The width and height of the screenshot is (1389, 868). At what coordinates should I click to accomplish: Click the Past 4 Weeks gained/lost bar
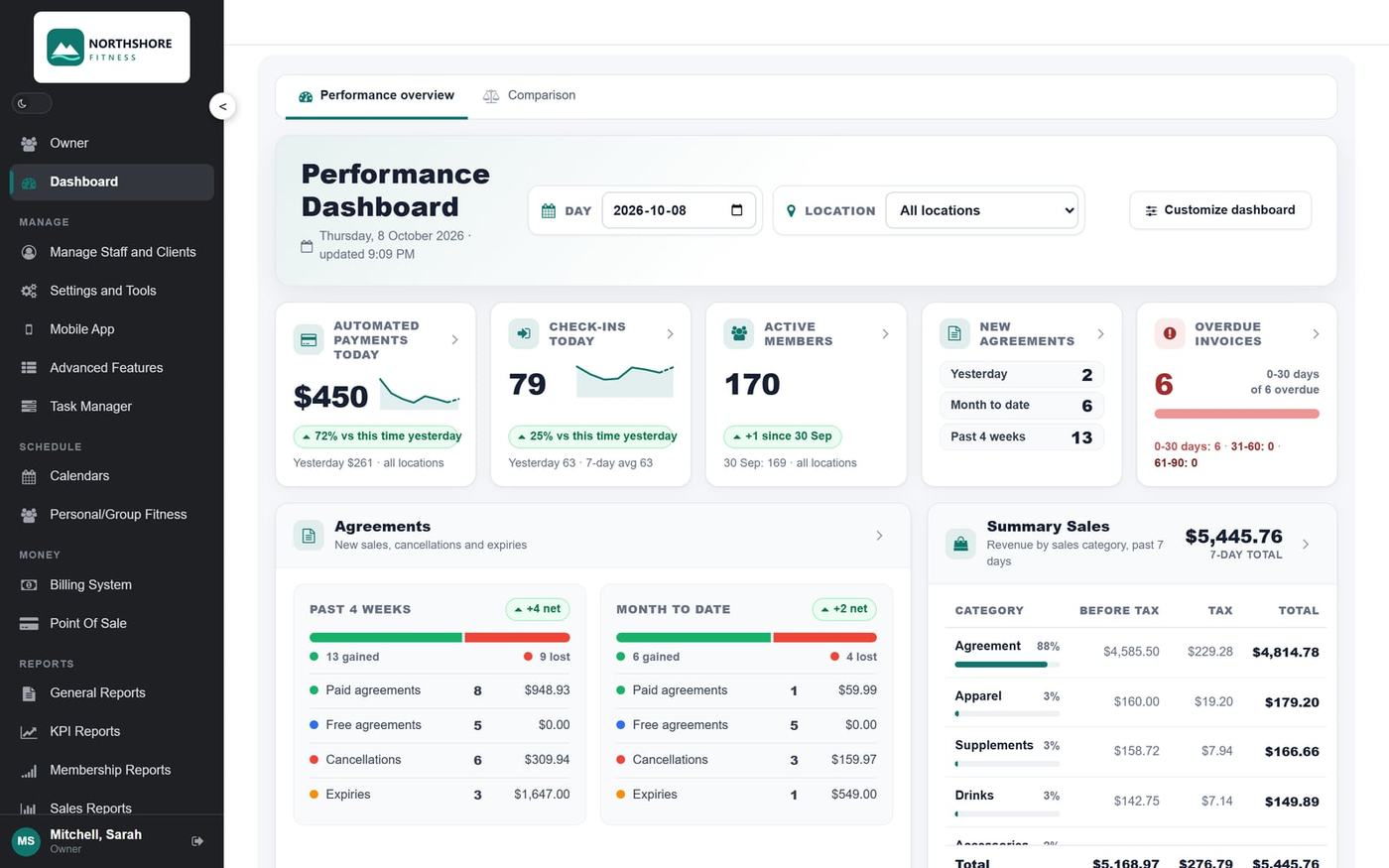440,638
